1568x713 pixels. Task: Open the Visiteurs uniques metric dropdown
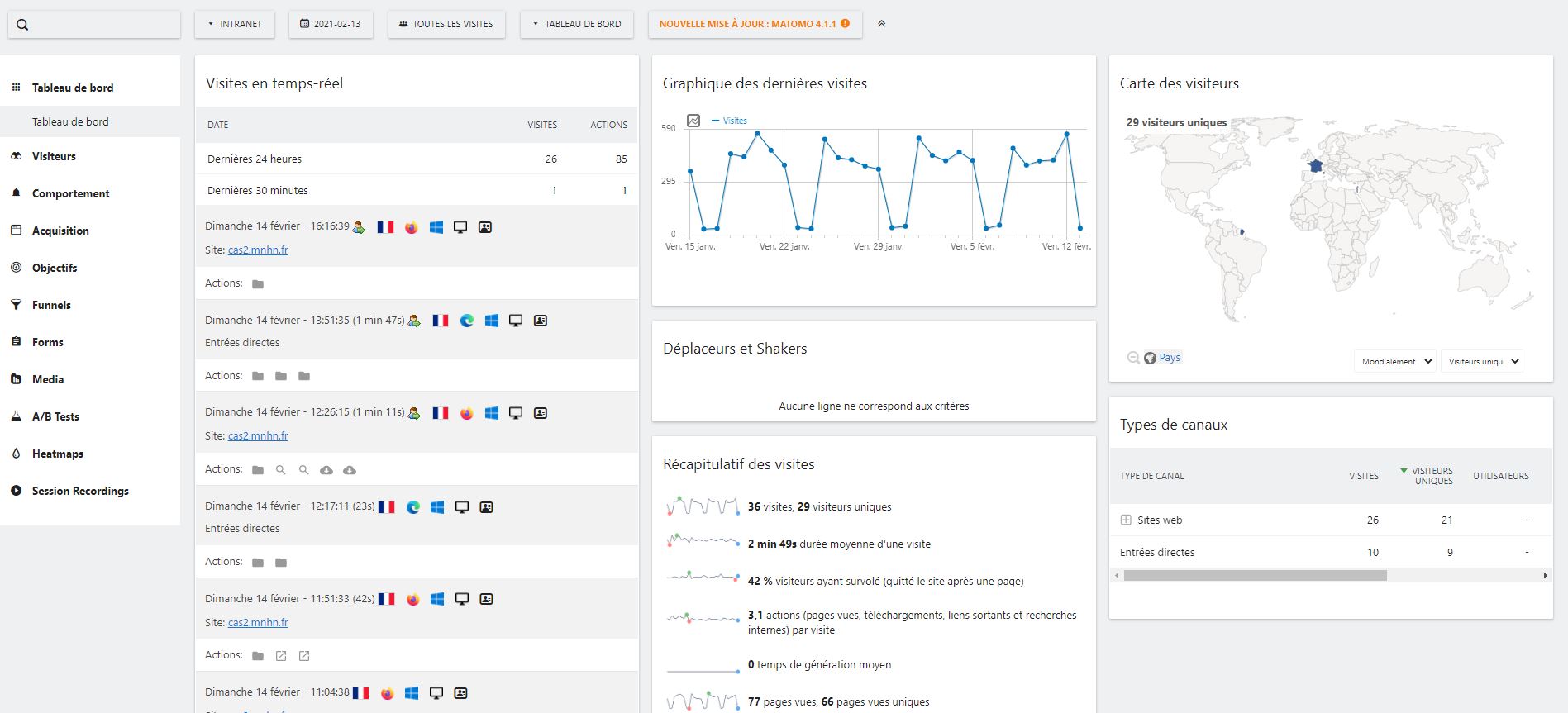point(1483,361)
